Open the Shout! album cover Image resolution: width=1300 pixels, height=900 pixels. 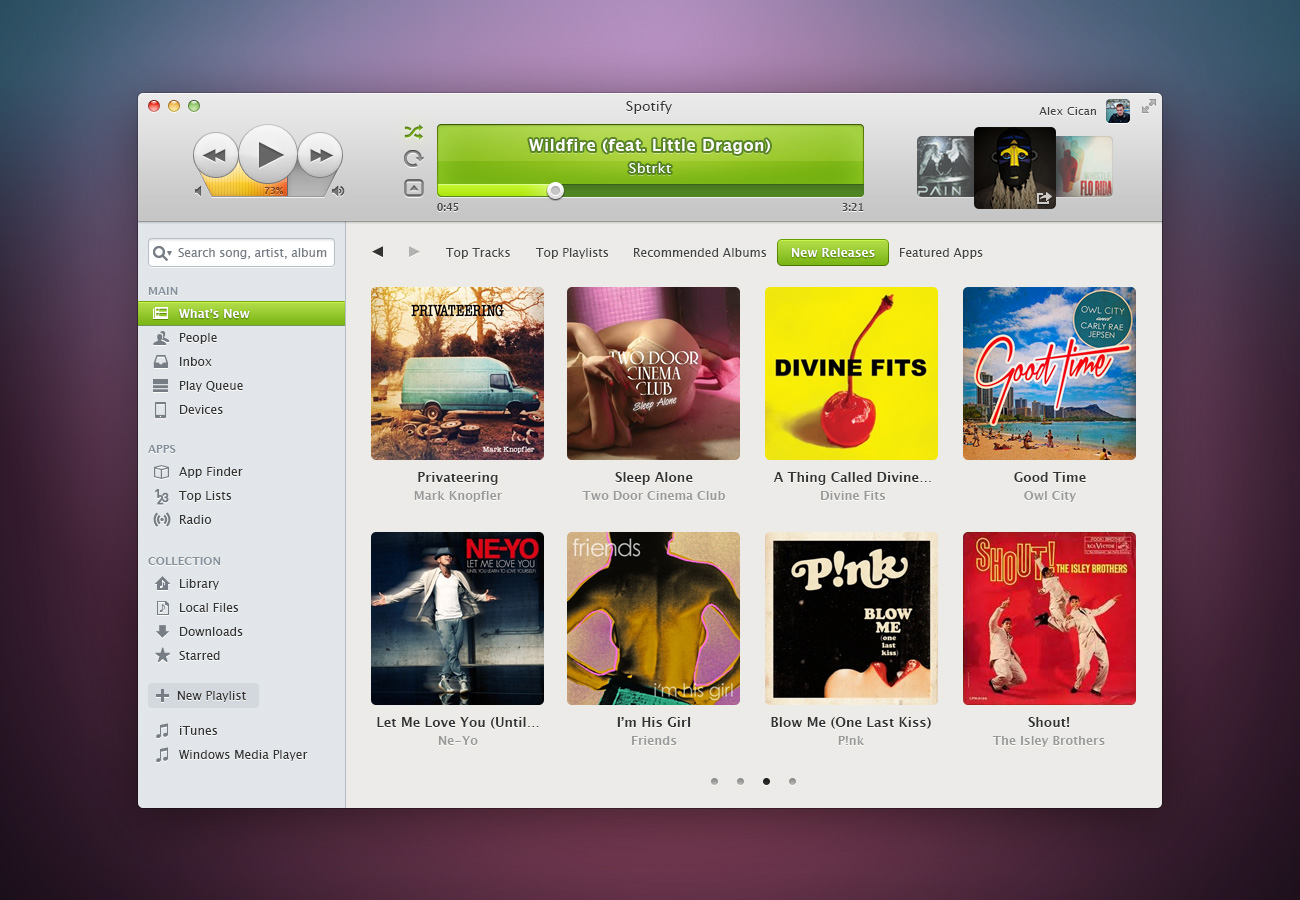[1049, 618]
